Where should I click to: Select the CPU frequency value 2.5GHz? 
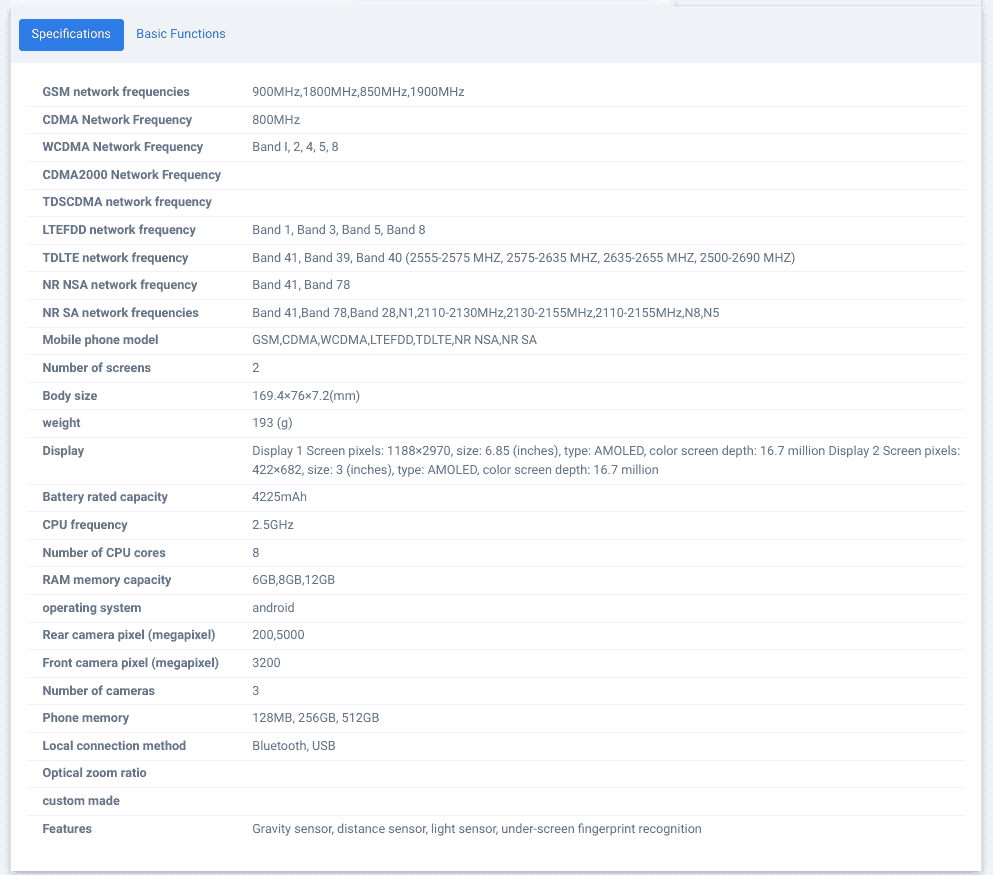(273, 525)
